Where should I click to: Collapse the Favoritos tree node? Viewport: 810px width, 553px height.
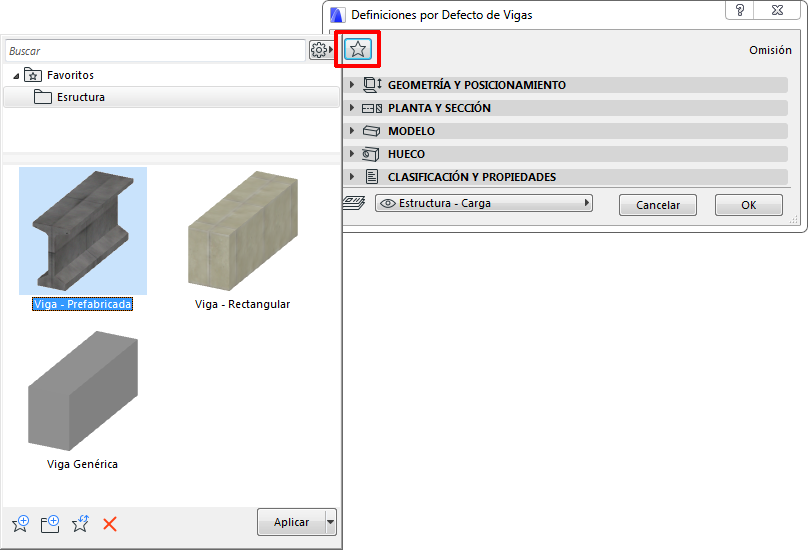[16, 76]
